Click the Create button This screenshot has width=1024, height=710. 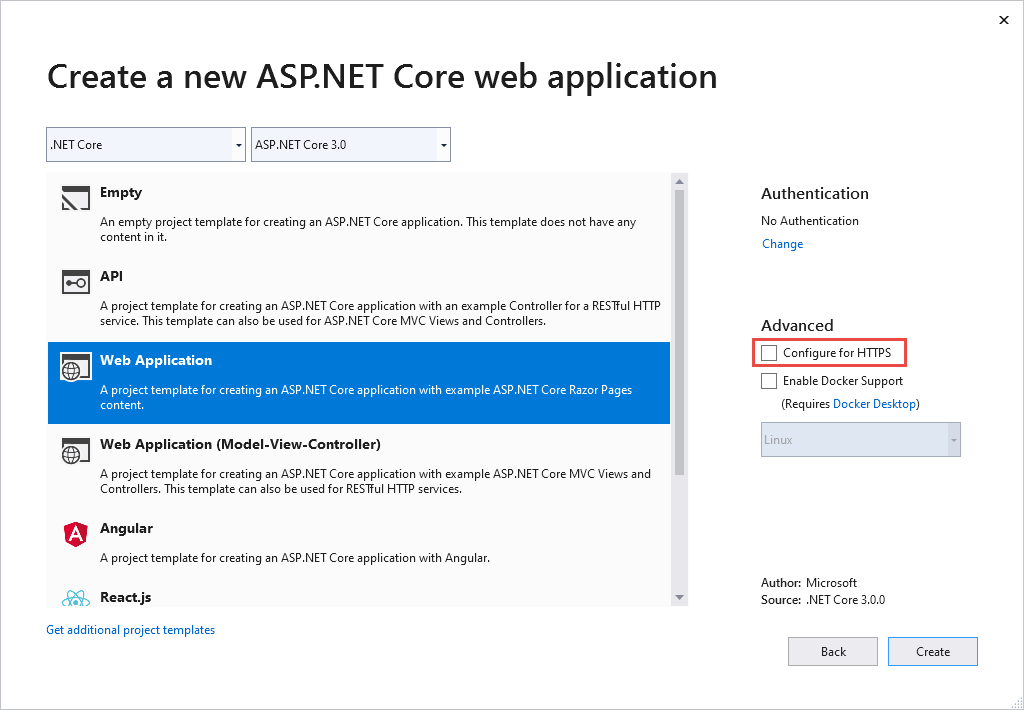coord(933,651)
